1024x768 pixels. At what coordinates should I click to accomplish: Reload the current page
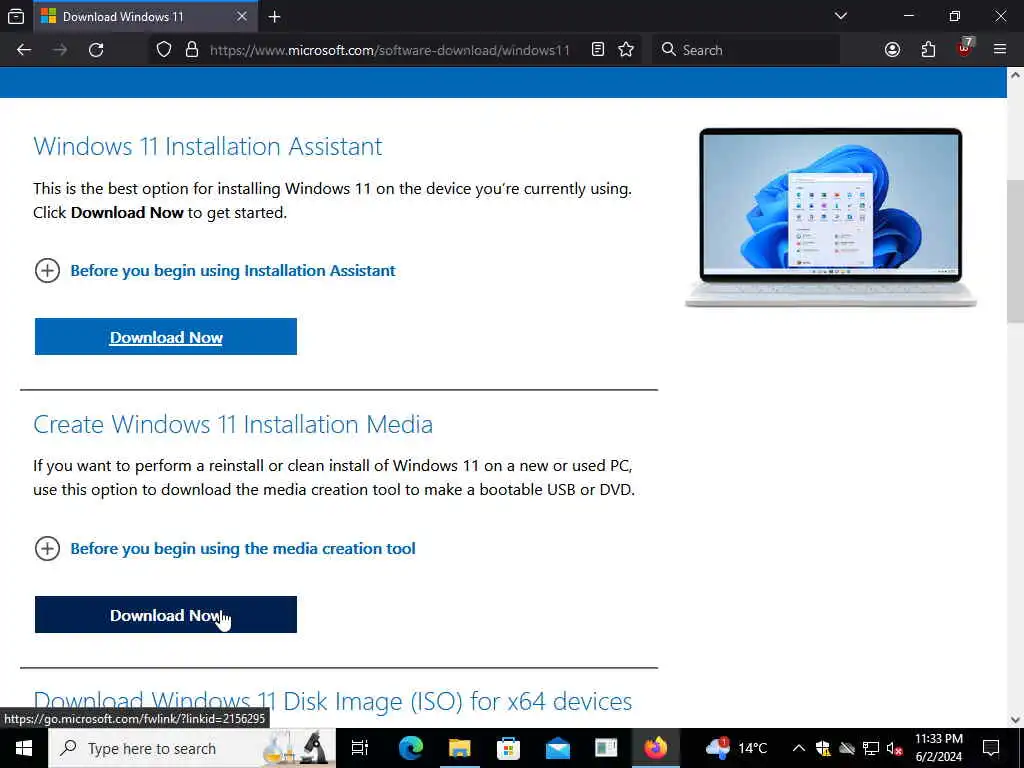point(96,50)
